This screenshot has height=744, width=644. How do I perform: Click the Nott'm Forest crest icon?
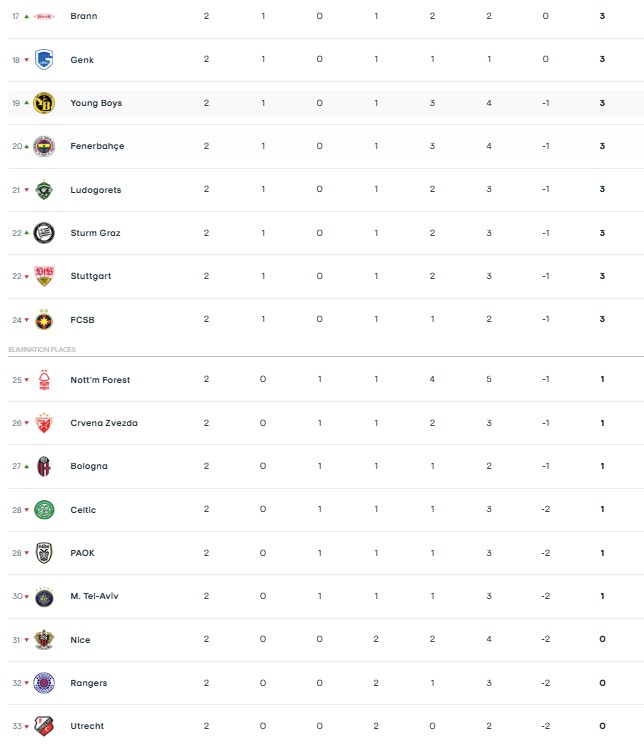pyautogui.click(x=44, y=380)
